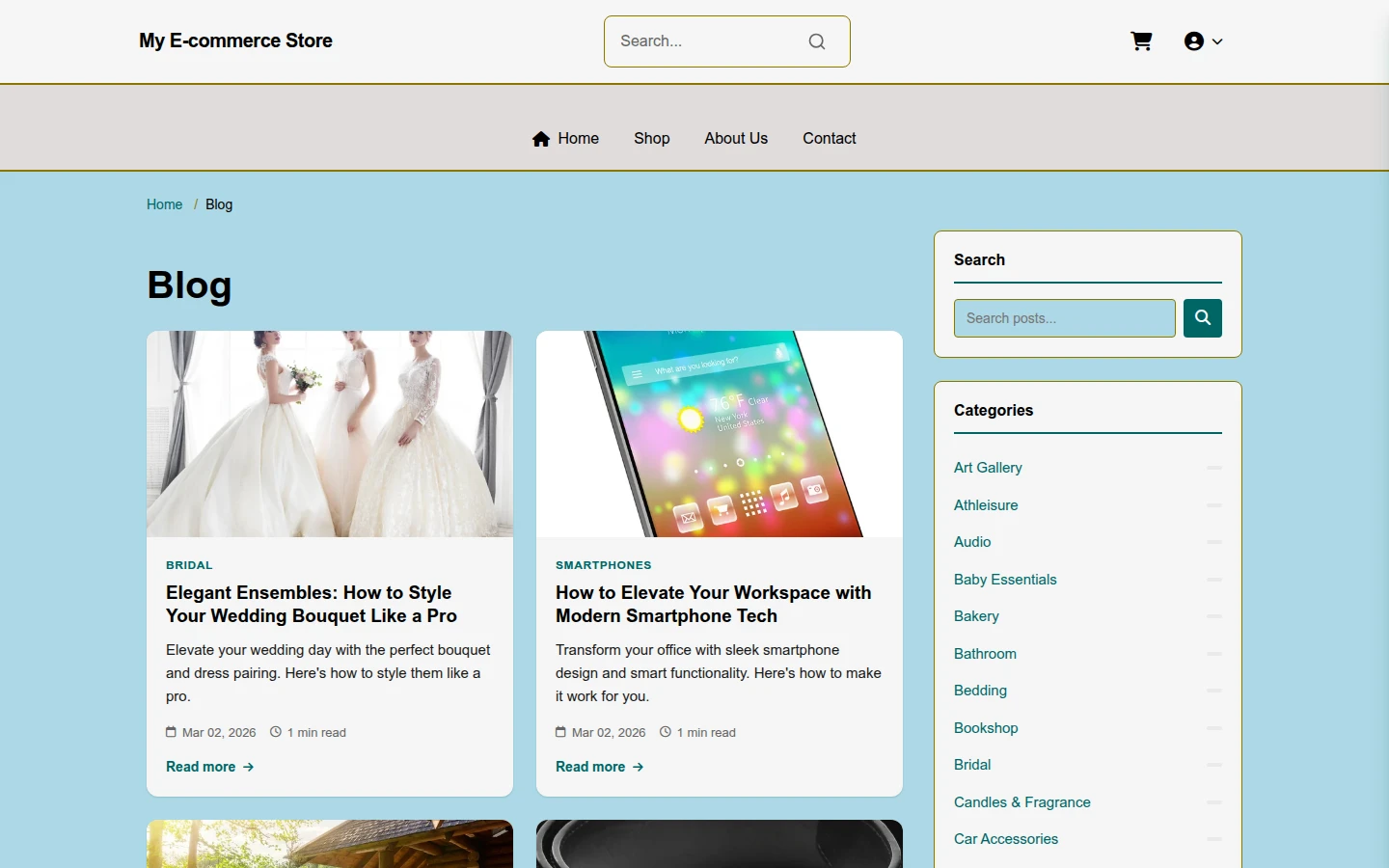Image resolution: width=1389 pixels, height=868 pixels.
Task: Click the header search magnifier icon
Action: [x=817, y=41]
